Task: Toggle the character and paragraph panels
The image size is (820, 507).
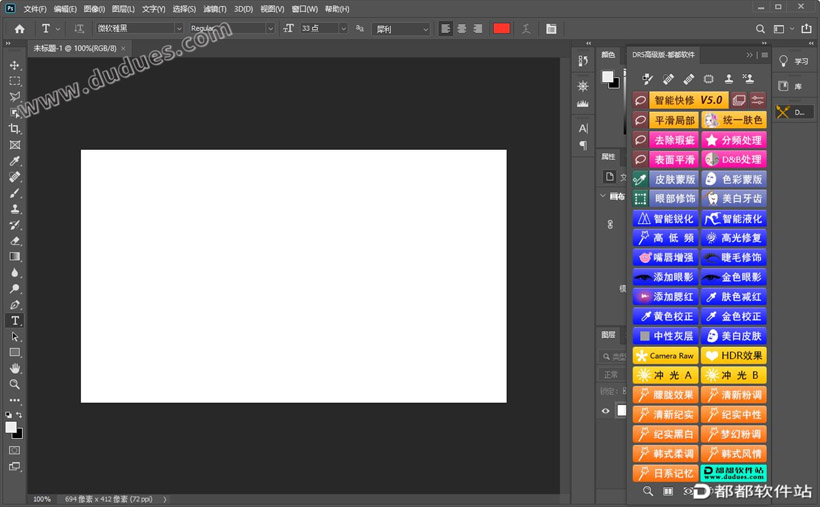Action: coord(551,29)
